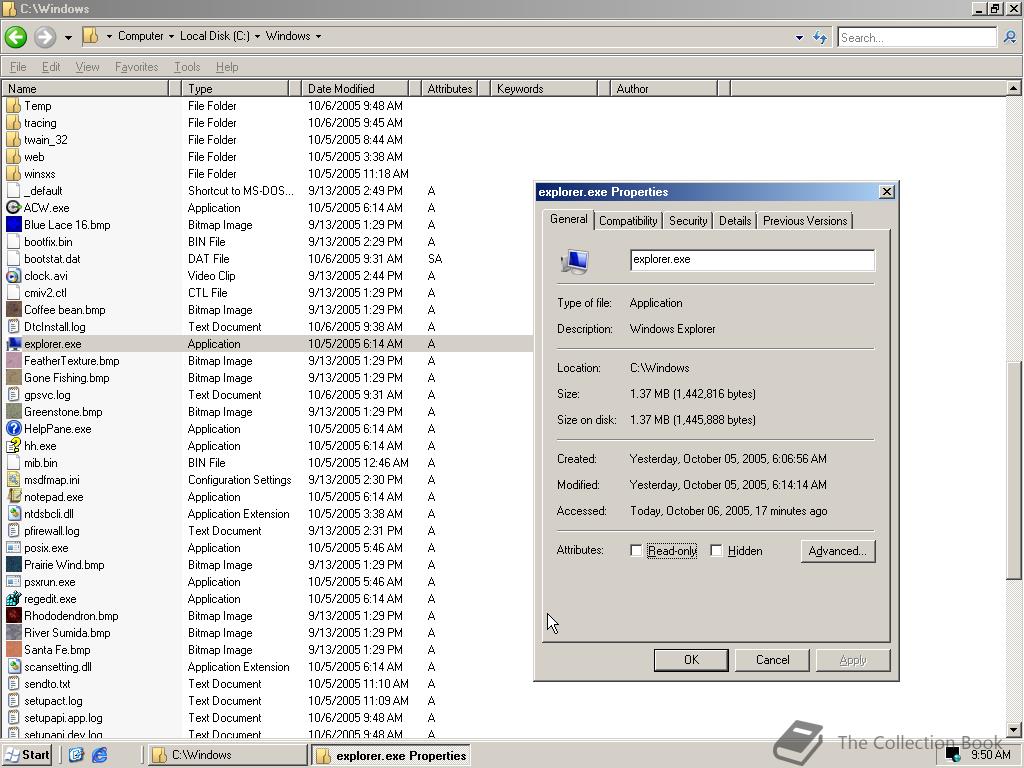Select the Santa Fe.bmp icon

pyautogui.click(x=14, y=649)
